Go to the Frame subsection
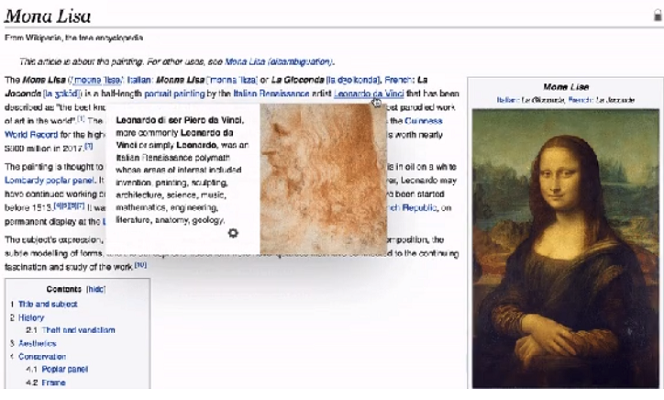664x400 pixels. pyautogui.click(x=53, y=383)
